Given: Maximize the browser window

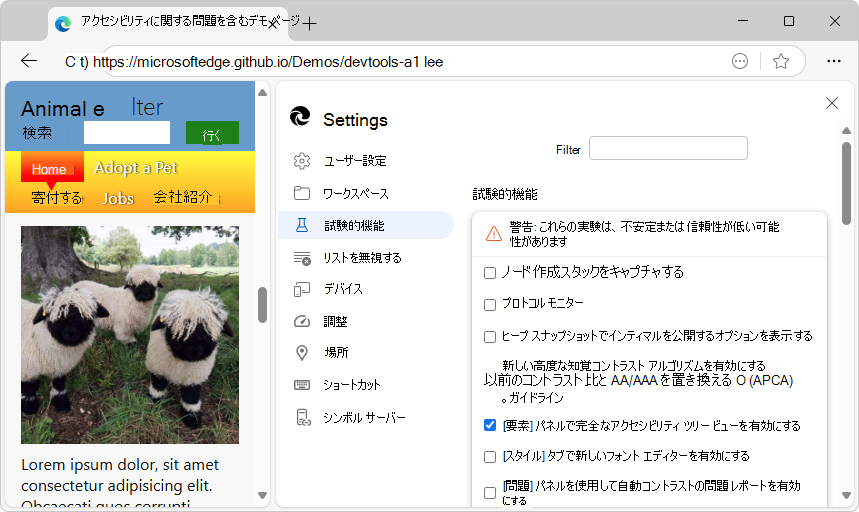Looking at the screenshot, I should point(789,21).
